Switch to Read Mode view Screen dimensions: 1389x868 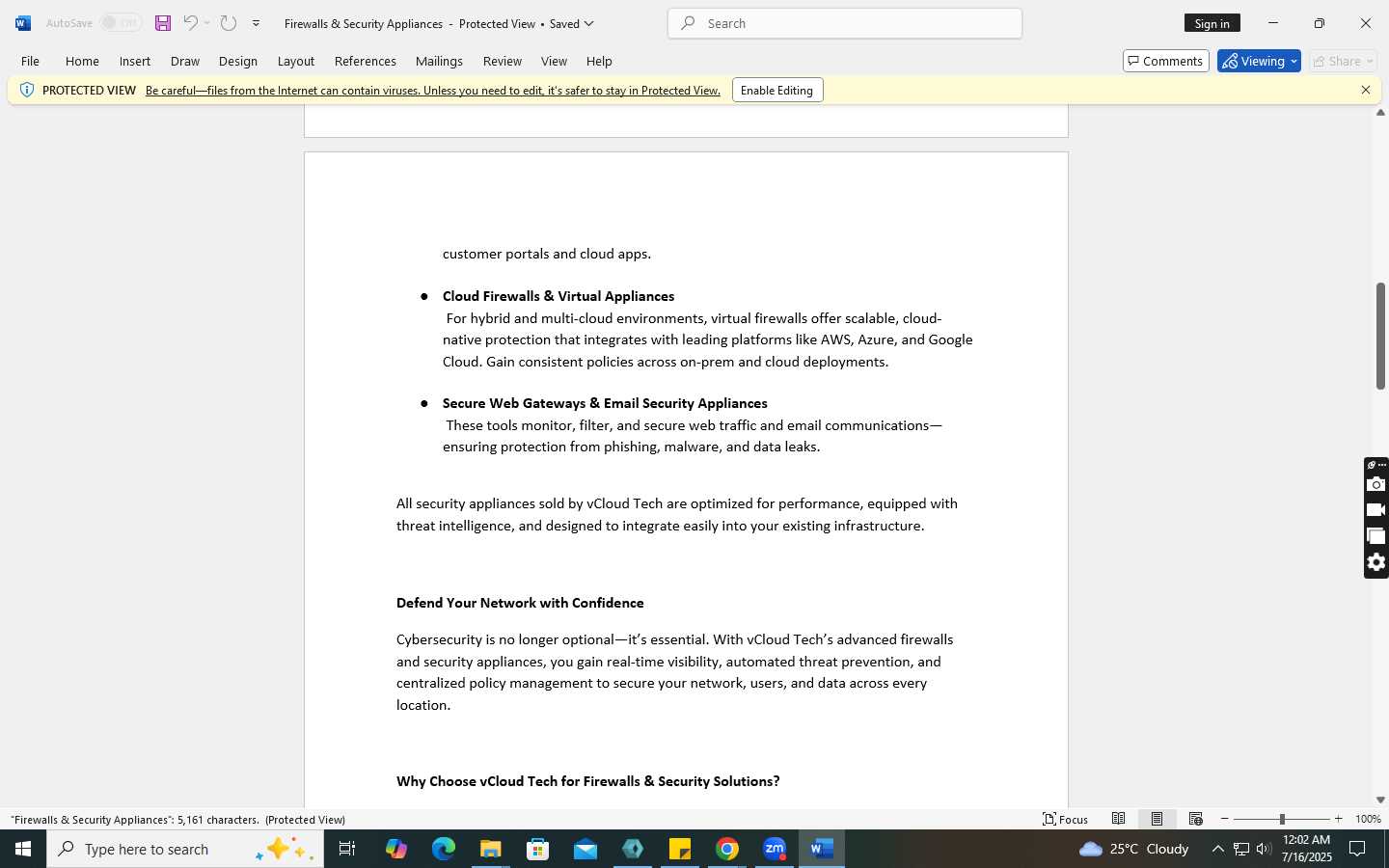point(1118,819)
